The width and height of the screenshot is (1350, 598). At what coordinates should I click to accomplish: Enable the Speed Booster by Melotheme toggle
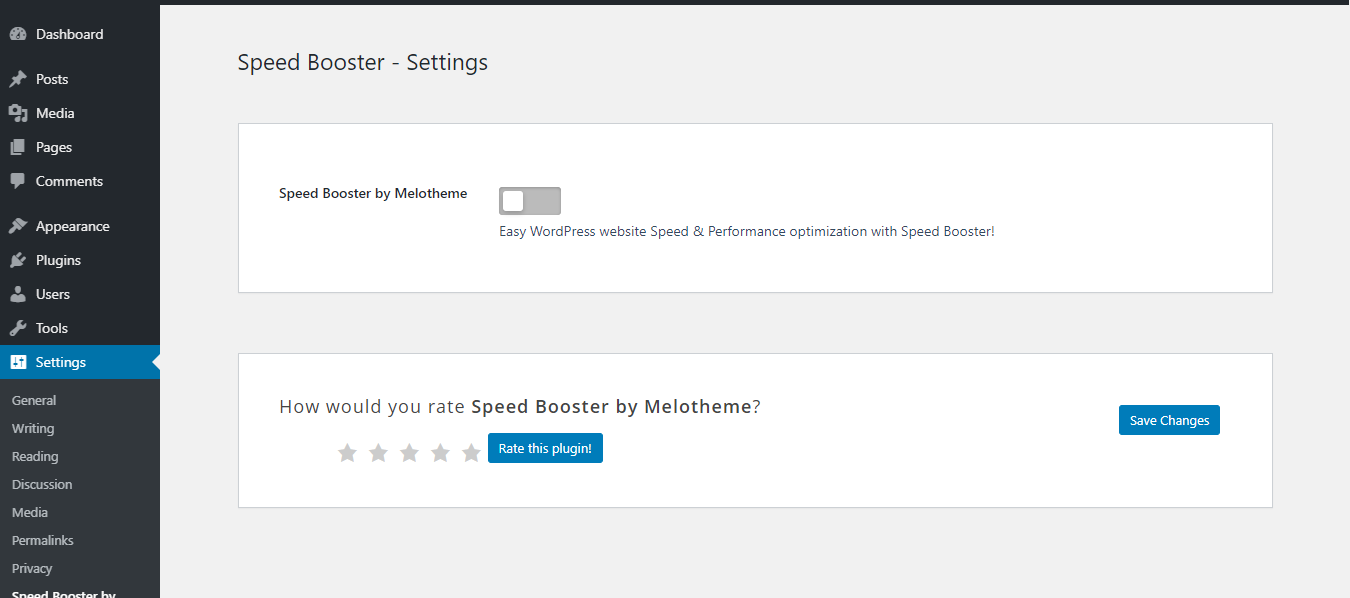click(x=529, y=201)
